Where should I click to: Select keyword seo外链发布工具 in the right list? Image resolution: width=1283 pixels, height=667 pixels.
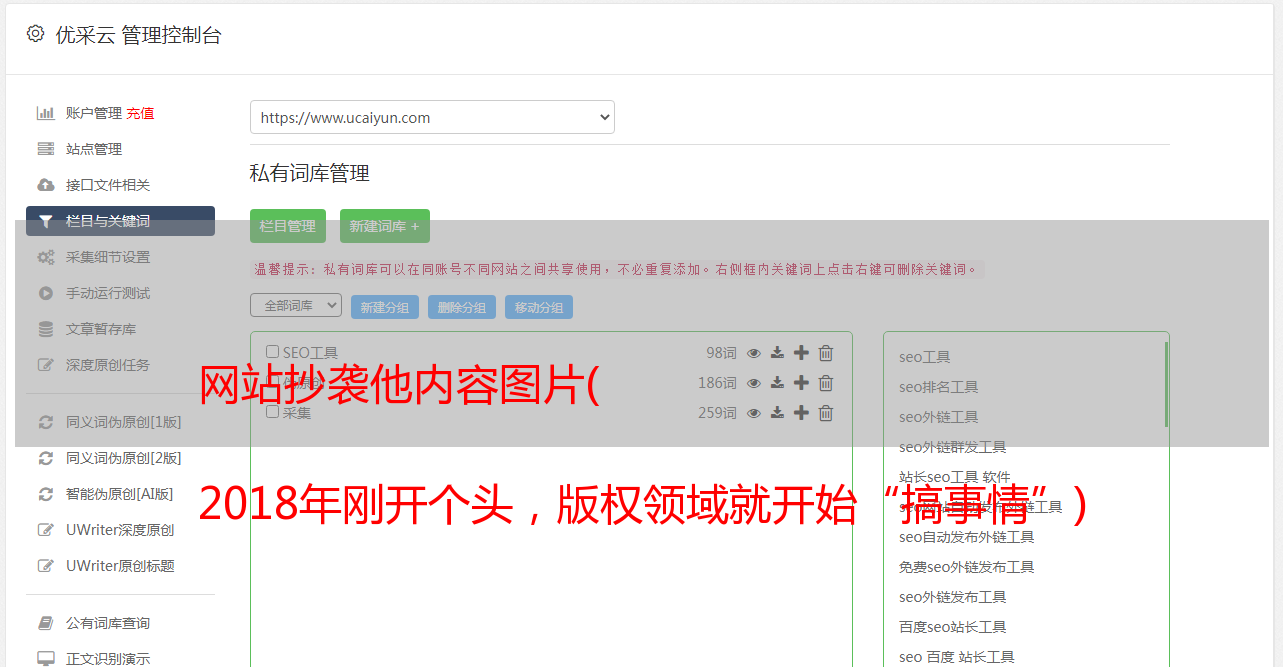(x=953, y=597)
